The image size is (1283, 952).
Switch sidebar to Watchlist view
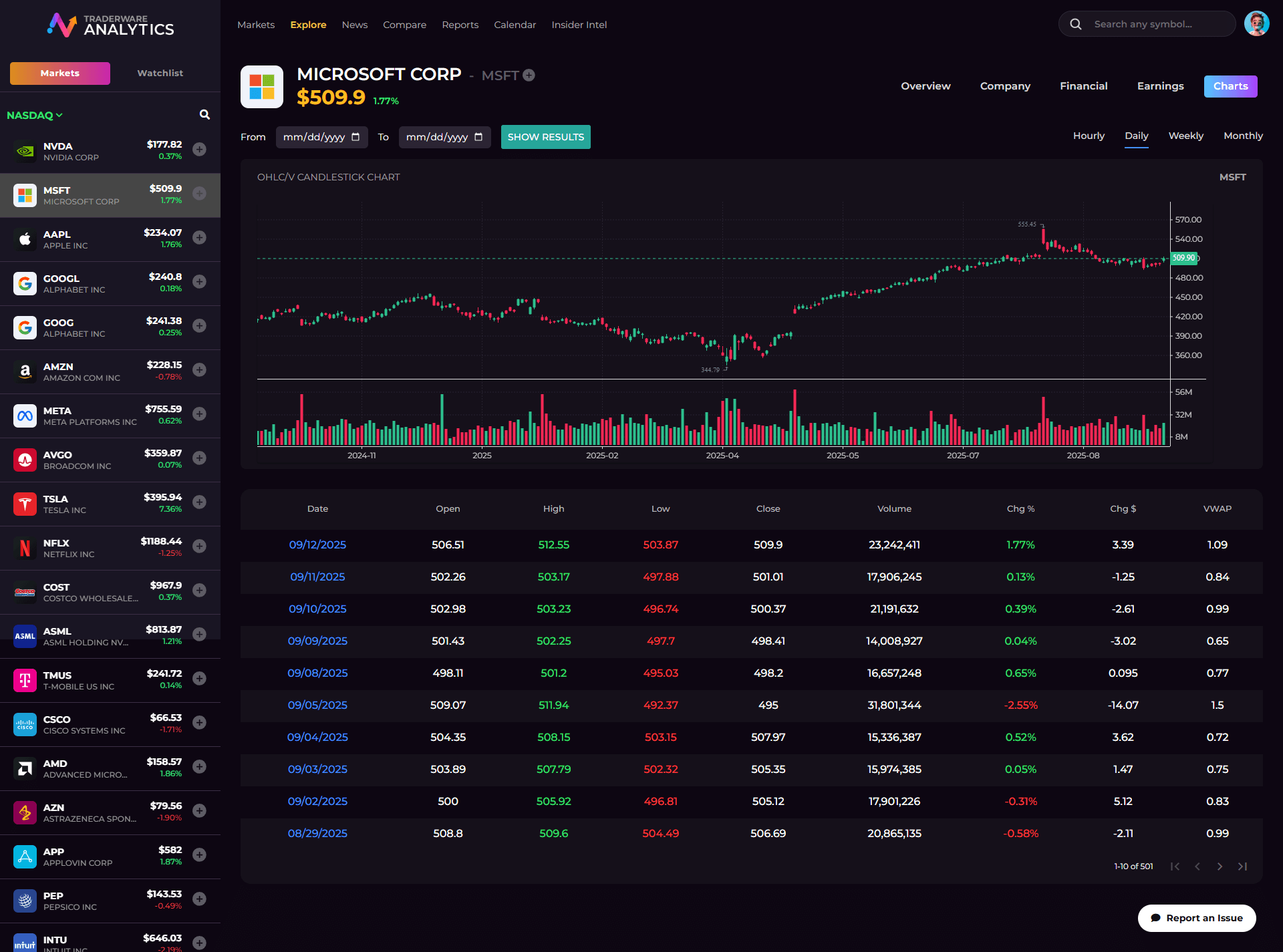point(160,73)
